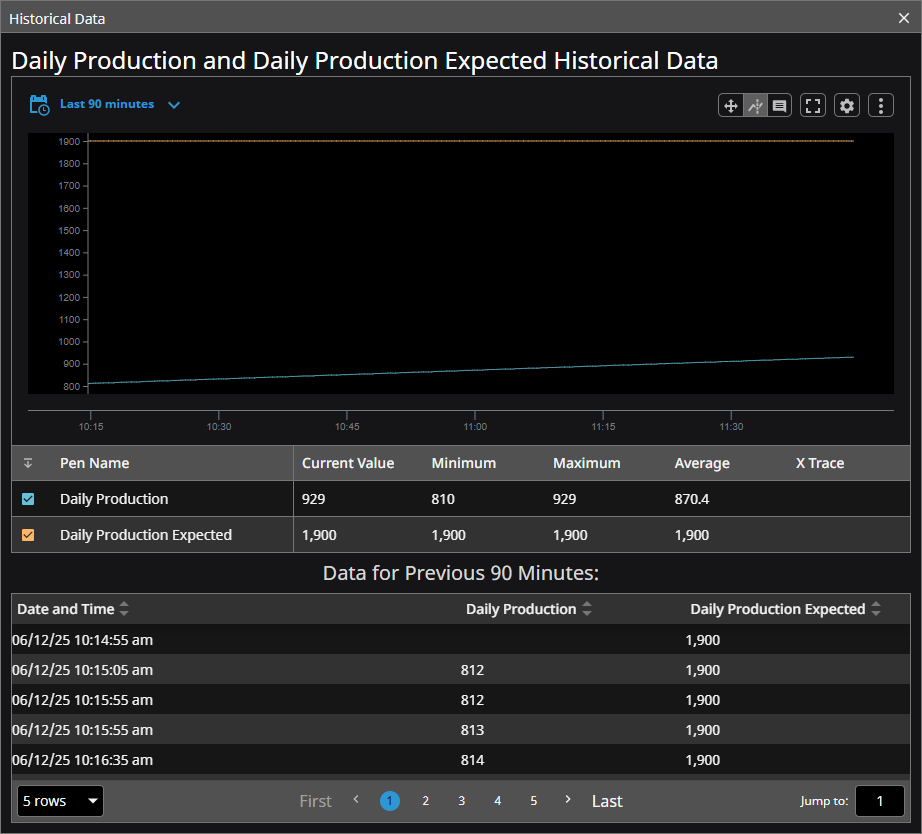This screenshot has width=922, height=834.
Task: Click the calendar clock date range icon
Action: point(39,105)
